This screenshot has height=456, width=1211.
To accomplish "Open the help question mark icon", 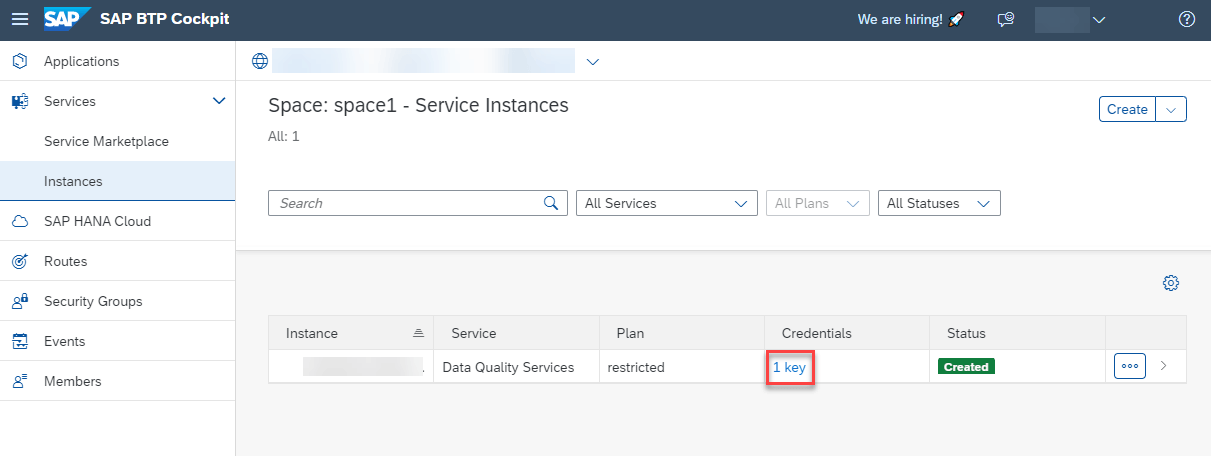I will point(1187,19).
